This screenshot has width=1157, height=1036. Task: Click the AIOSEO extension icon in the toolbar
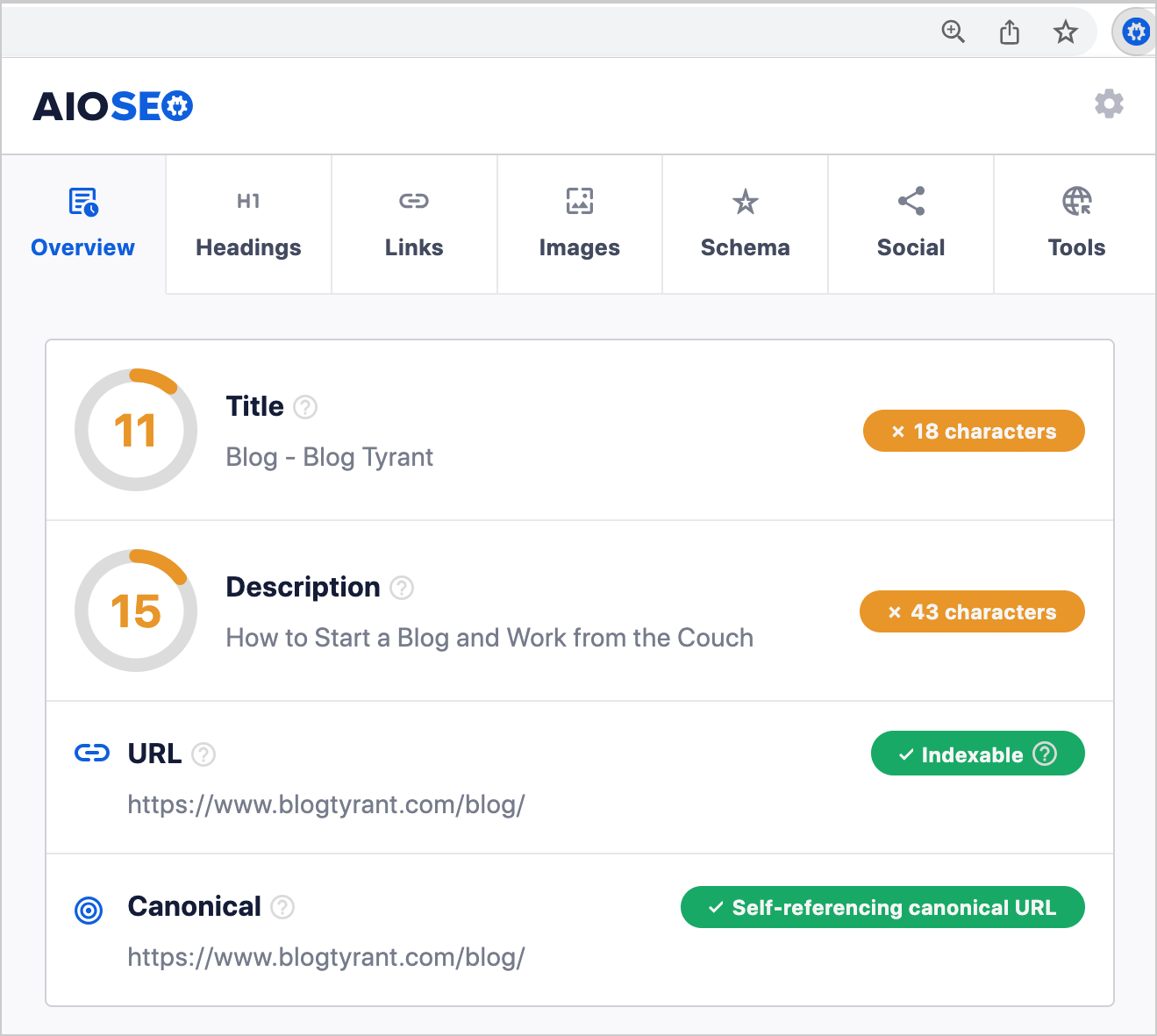pos(1136,32)
